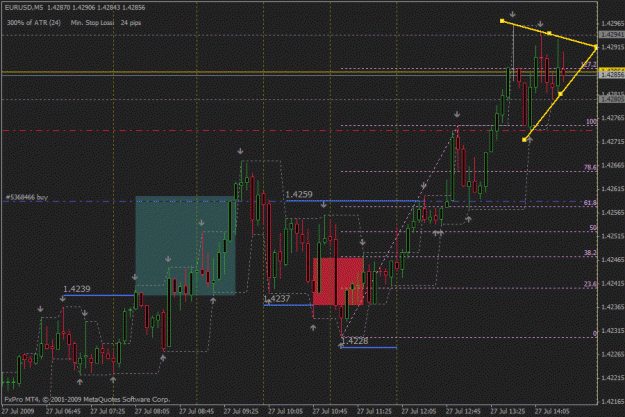
Task: Select the "27 Jul 14:05" time label
Action: (552, 411)
